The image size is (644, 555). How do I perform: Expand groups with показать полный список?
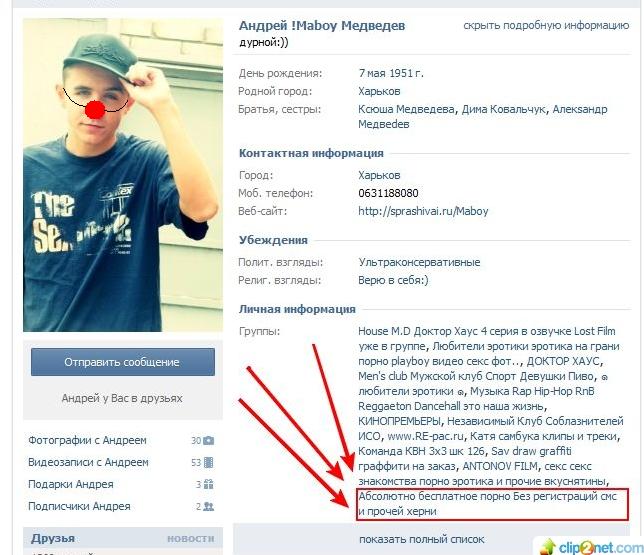pyautogui.click(x=422, y=539)
